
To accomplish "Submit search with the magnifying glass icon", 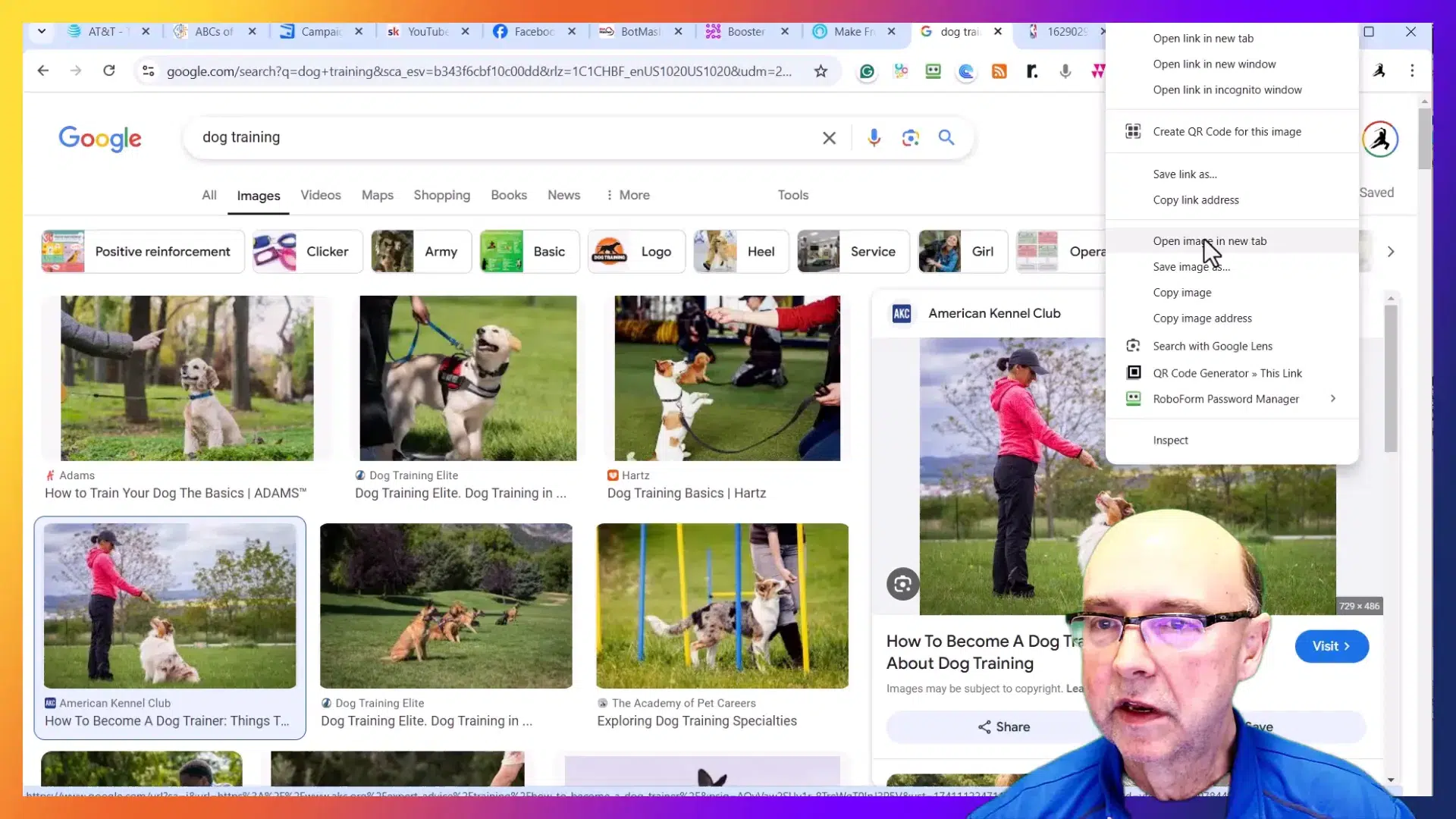I will [x=946, y=137].
